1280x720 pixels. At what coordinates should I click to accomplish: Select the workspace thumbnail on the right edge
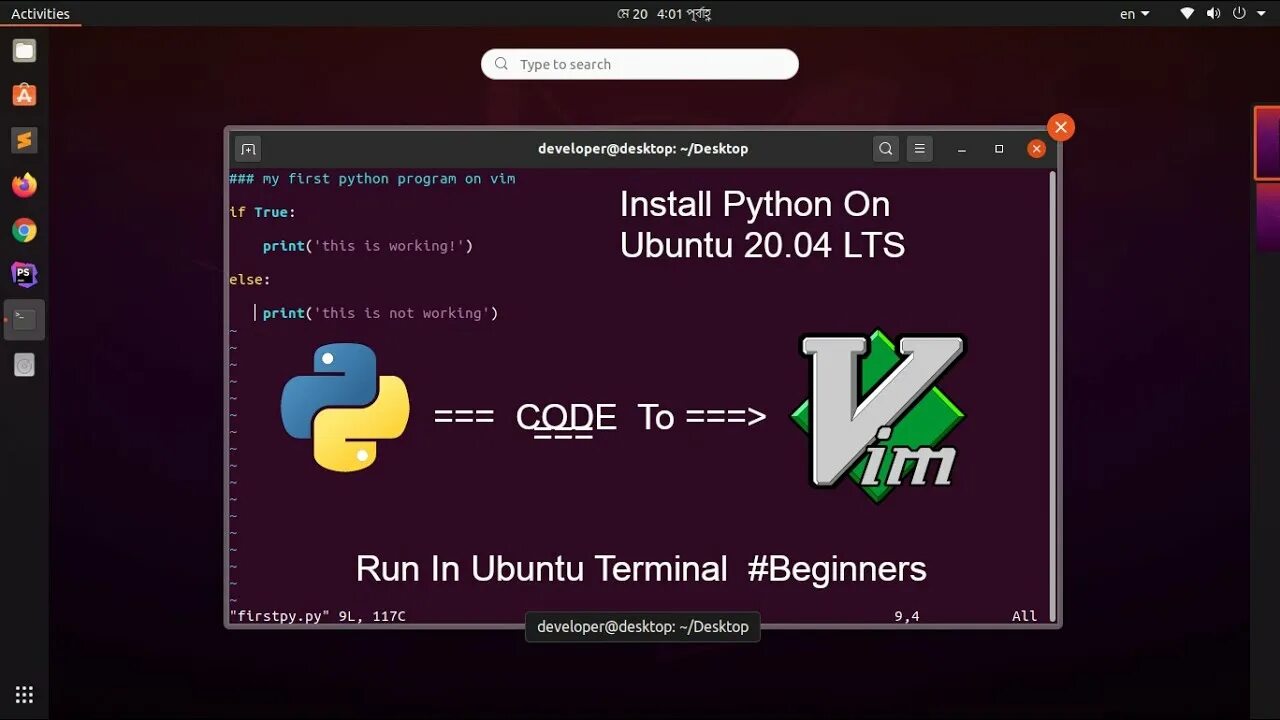point(1267,143)
